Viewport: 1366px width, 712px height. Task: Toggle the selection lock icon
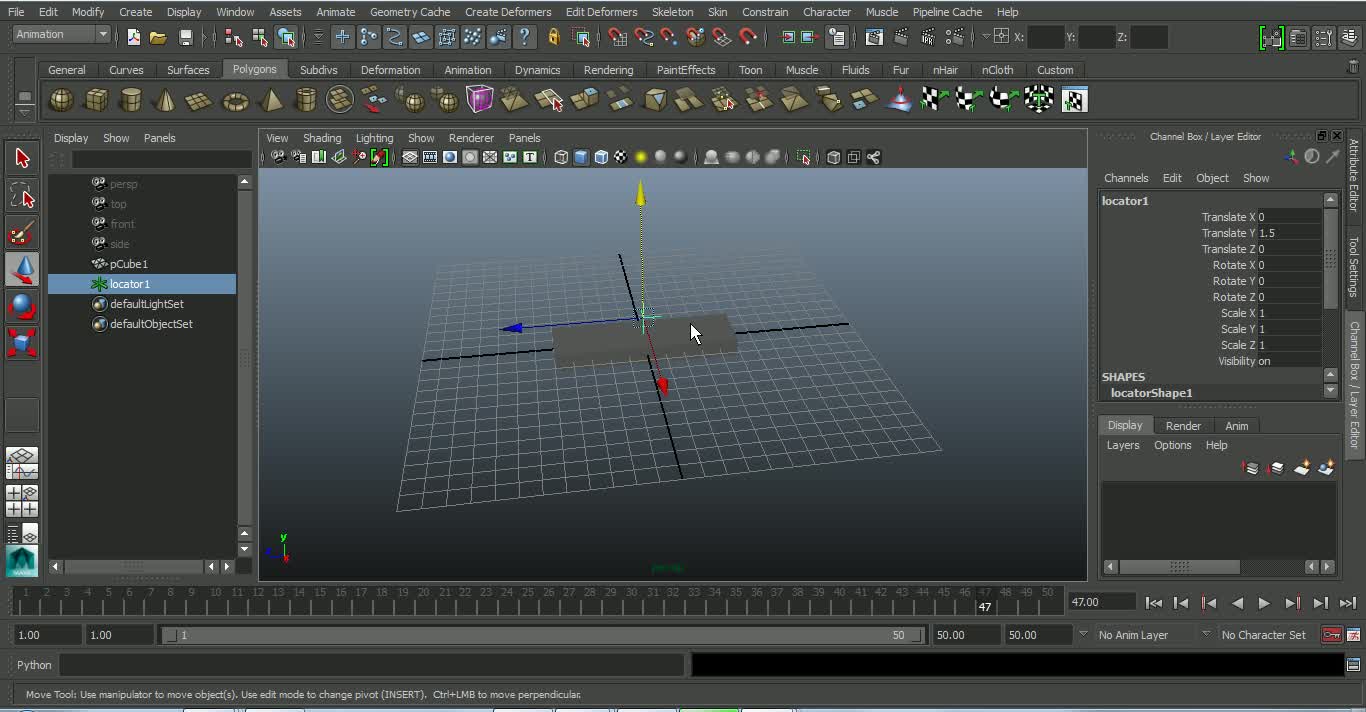[x=554, y=37]
